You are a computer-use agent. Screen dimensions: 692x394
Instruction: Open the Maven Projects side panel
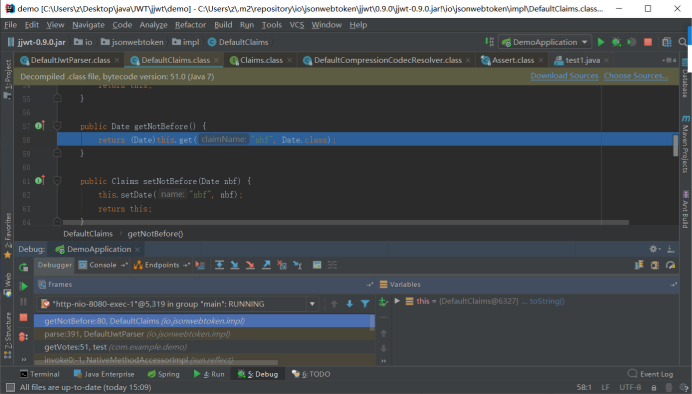coord(685,145)
